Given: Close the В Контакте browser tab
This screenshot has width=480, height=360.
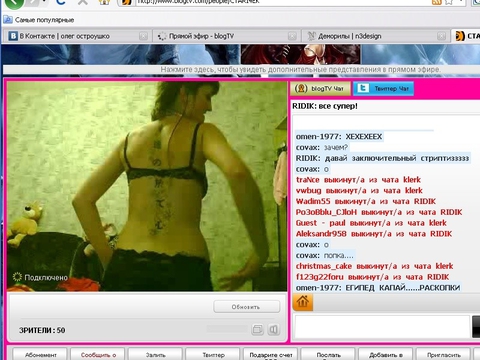Looking at the screenshot, I should pyautogui.click(x=143, y=36).
